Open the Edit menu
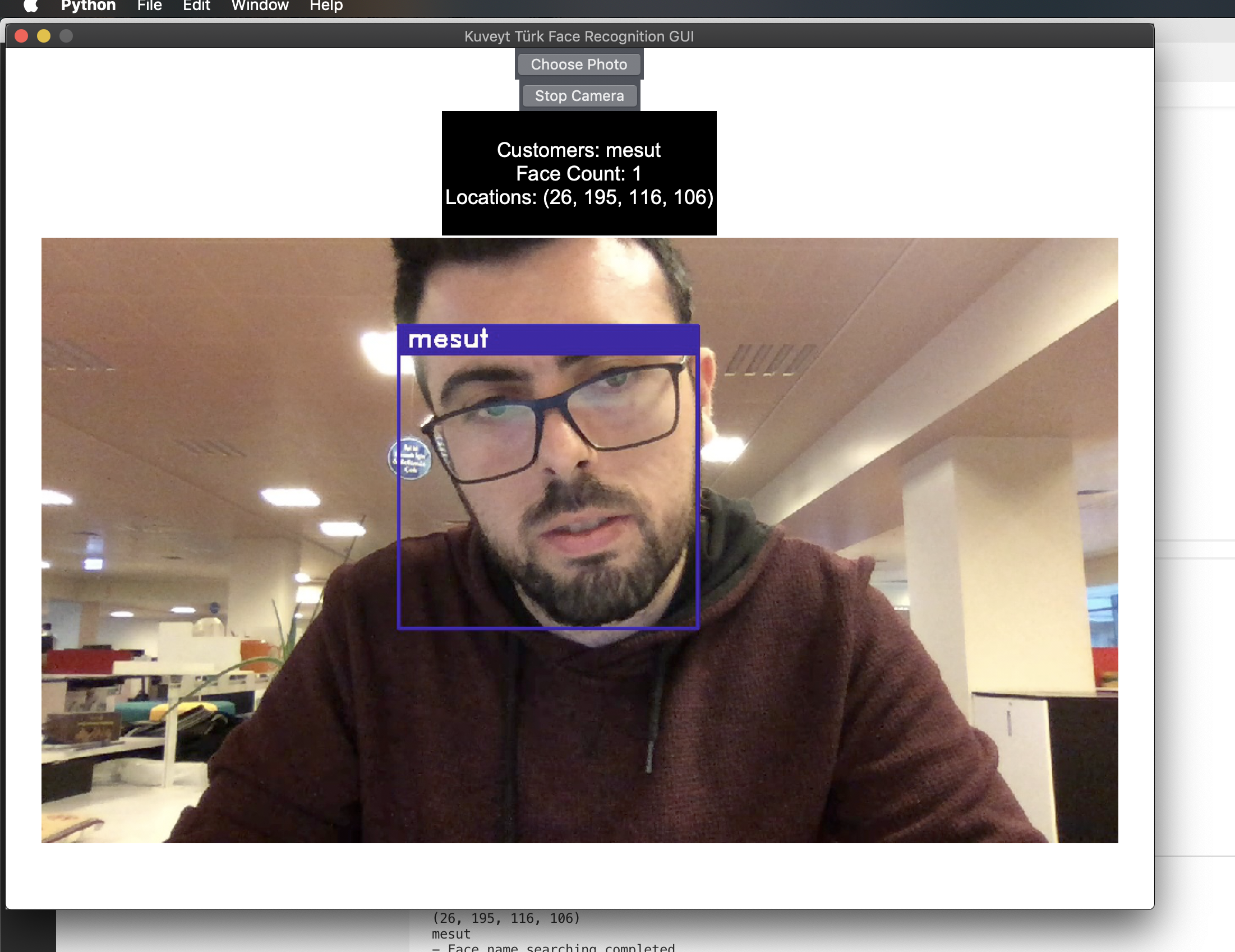 click(196, 6)
